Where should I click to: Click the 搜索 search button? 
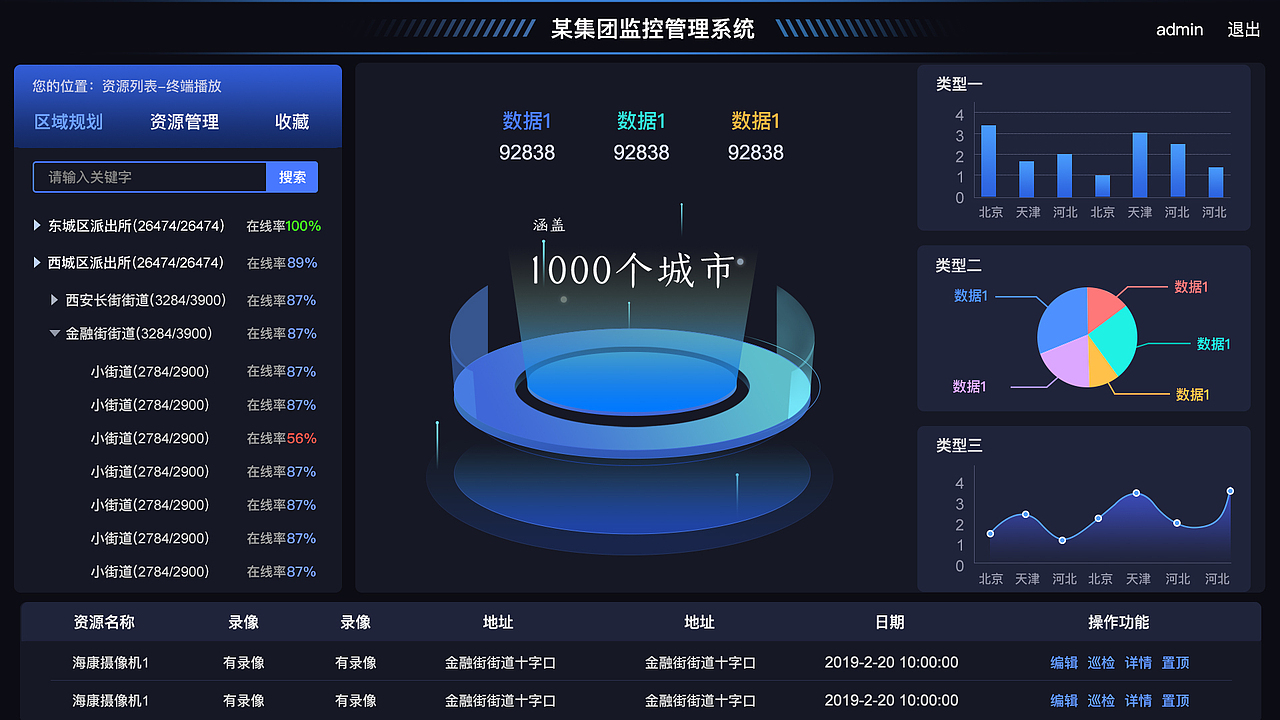[x=291, y=177]
